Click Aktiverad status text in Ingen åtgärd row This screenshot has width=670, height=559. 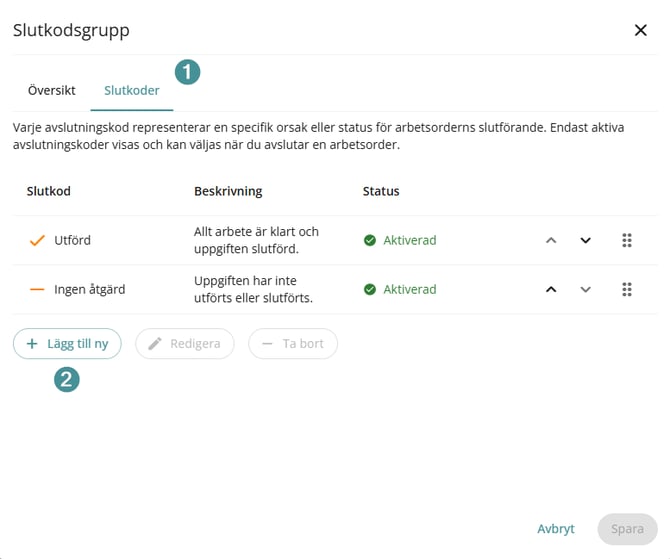[x=410, y=289]
